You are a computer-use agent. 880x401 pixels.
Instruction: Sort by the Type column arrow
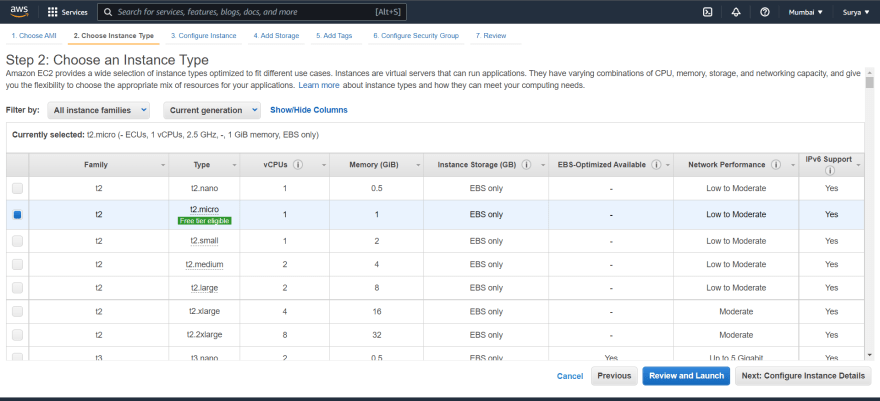(235, 165)
